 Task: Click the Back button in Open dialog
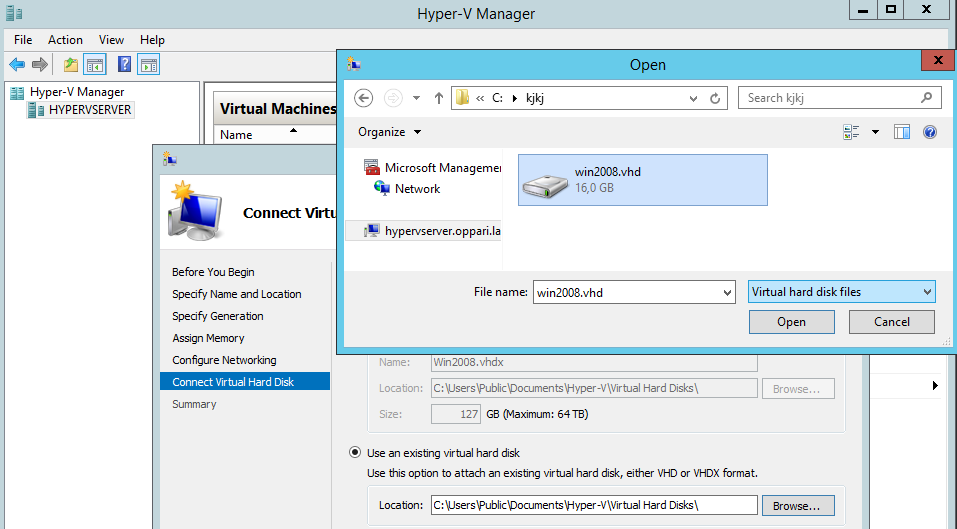click(x=364, y=98)
